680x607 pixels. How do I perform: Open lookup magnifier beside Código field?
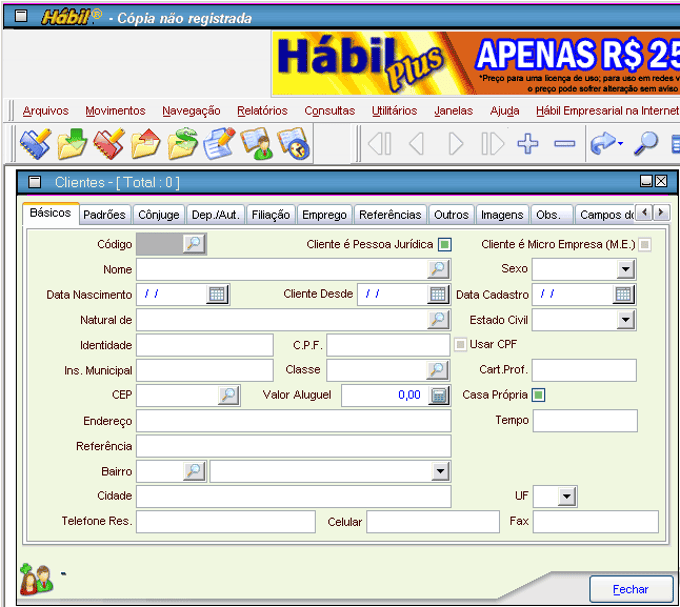[x=193, y=244]
